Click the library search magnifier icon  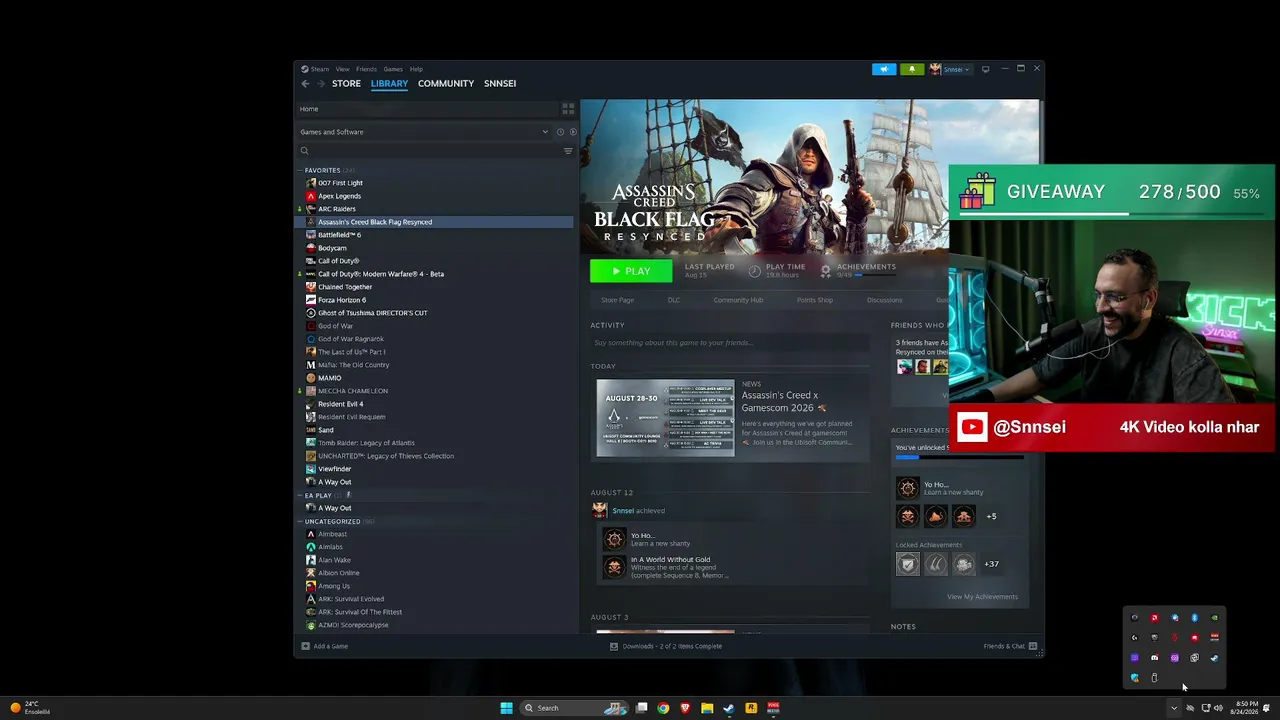point(305,151)
